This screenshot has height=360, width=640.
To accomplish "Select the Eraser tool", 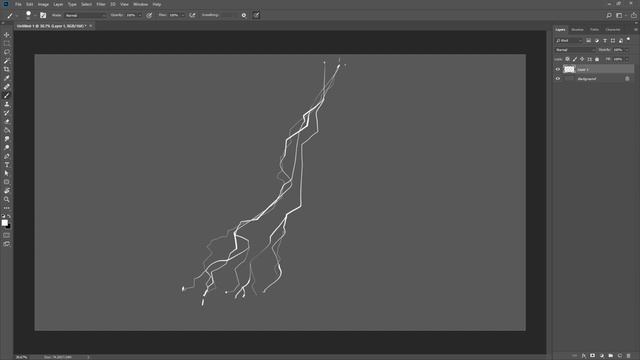I will [x=7, y=121].
